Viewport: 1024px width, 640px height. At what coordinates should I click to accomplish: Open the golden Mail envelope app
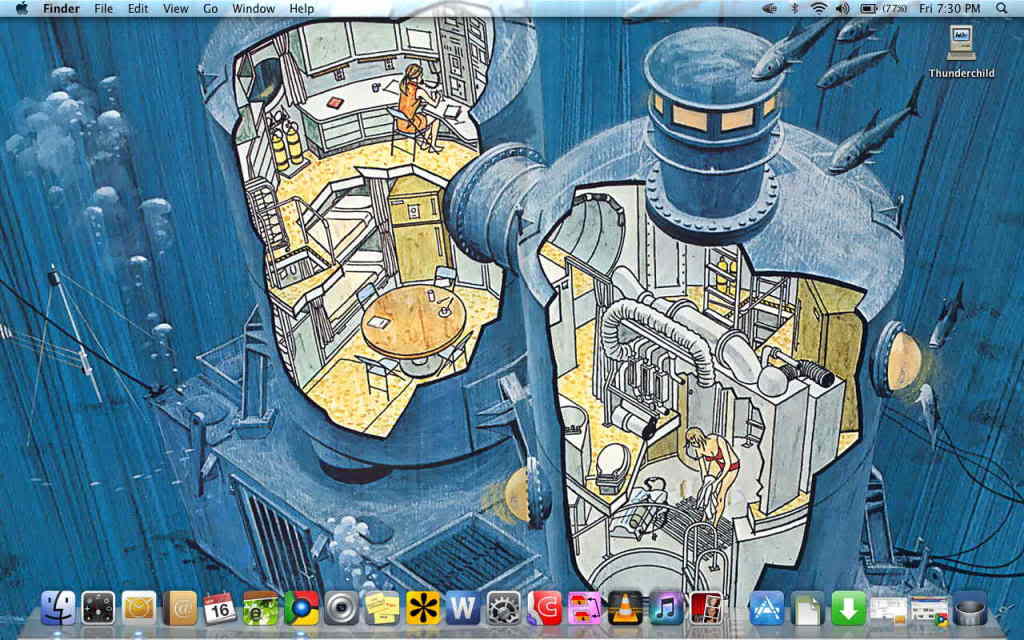(x=139, y=608)
